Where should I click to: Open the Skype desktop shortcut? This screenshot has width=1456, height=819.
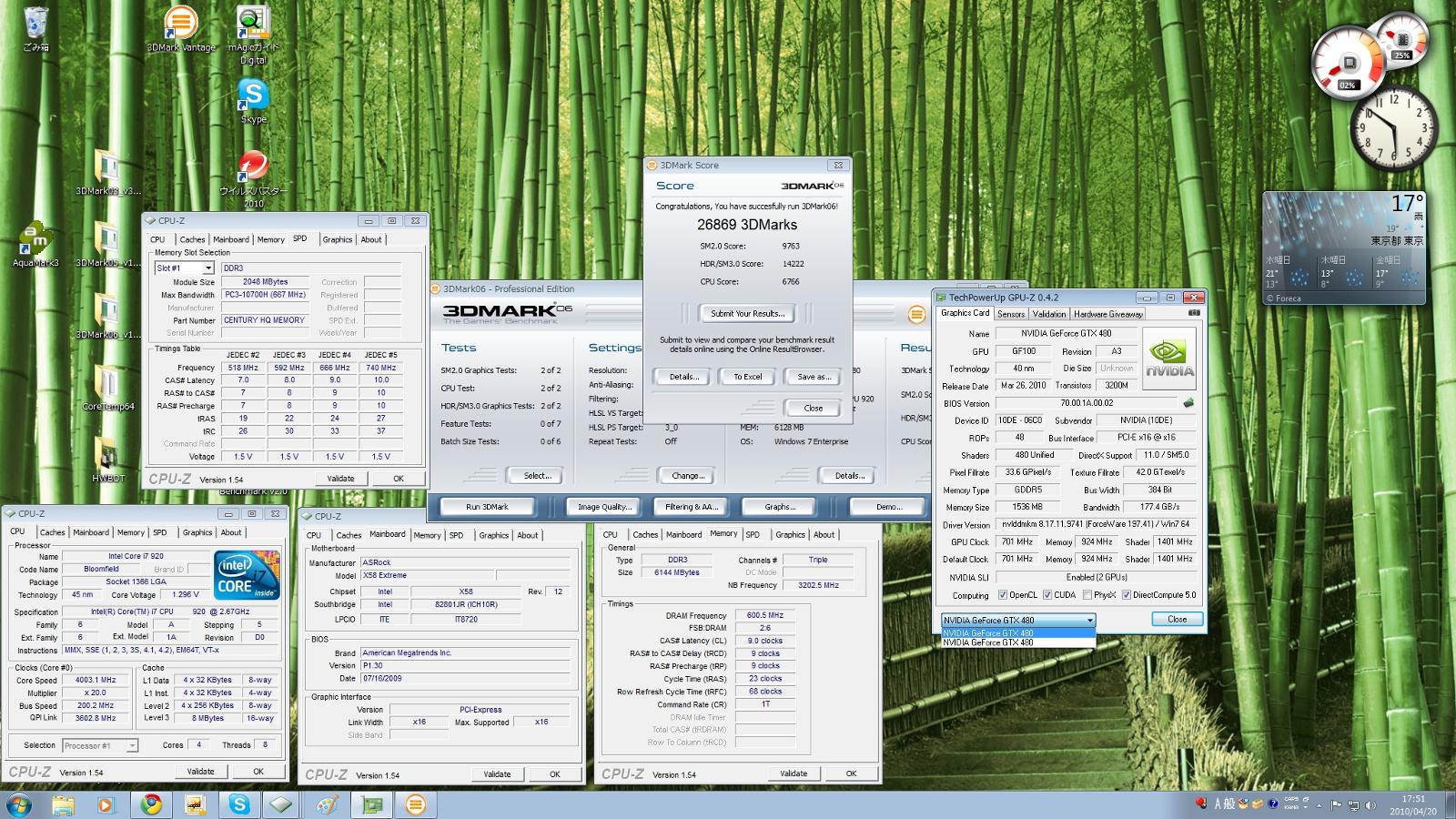tap(253, 100)
